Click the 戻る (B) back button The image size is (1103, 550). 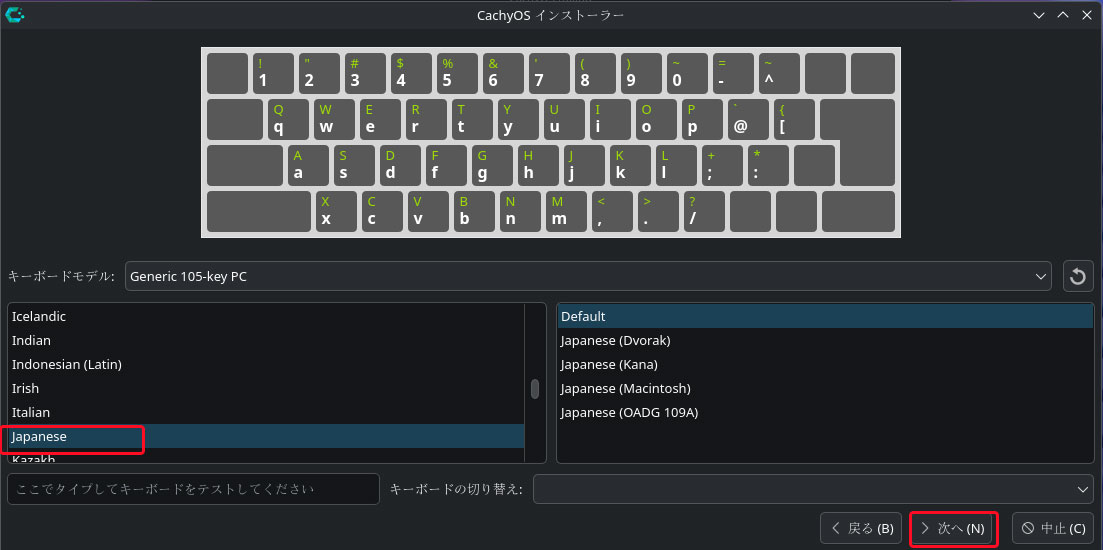pos(861,528)
